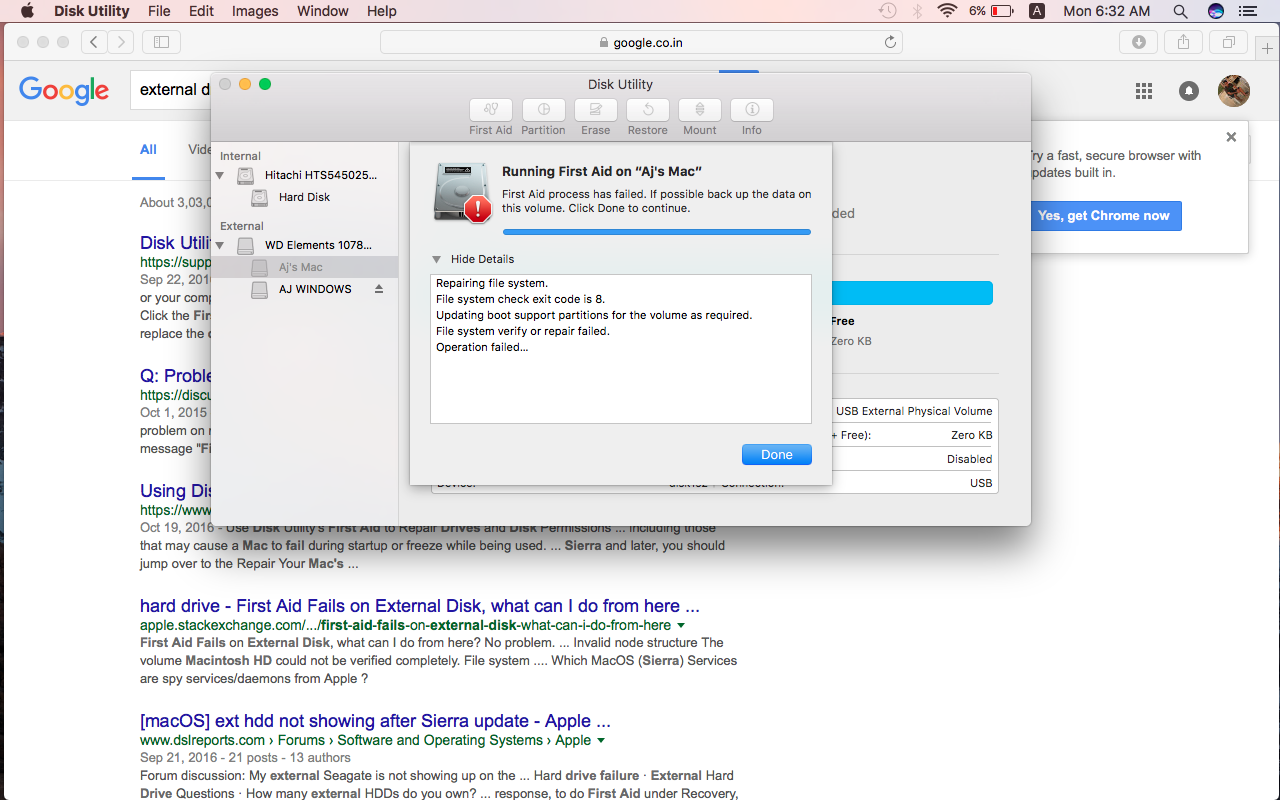Click the First Aid progress bar
1280x800 pixels.
pyautogui.click(x=656, y=232)
